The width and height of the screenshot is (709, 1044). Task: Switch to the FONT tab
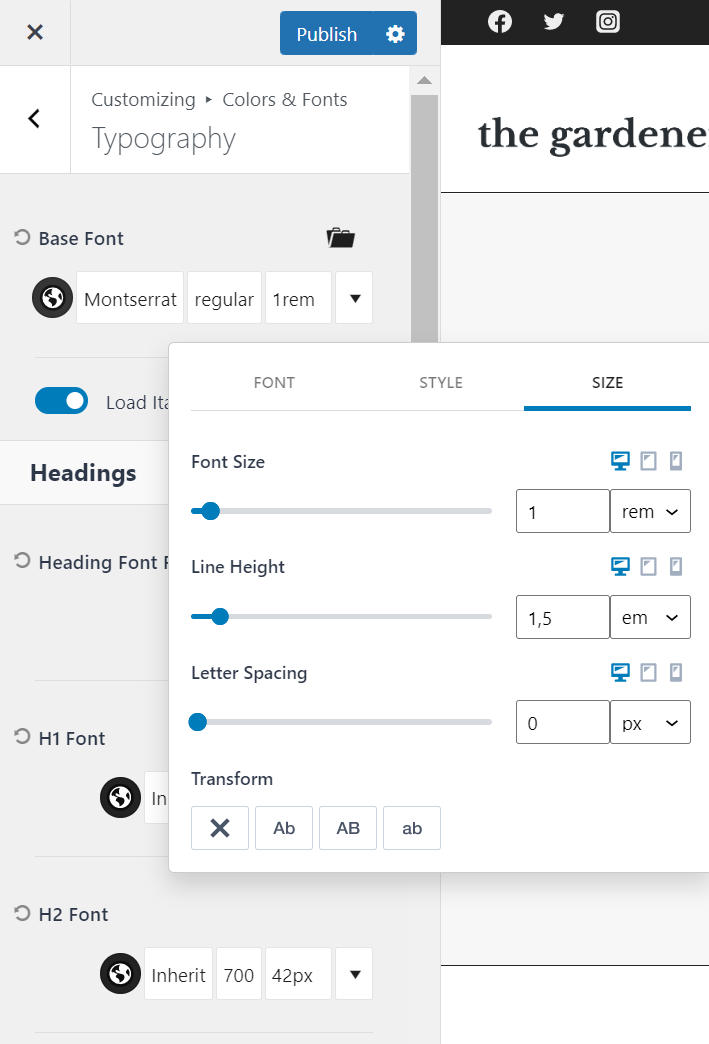[x=274, y=383]
